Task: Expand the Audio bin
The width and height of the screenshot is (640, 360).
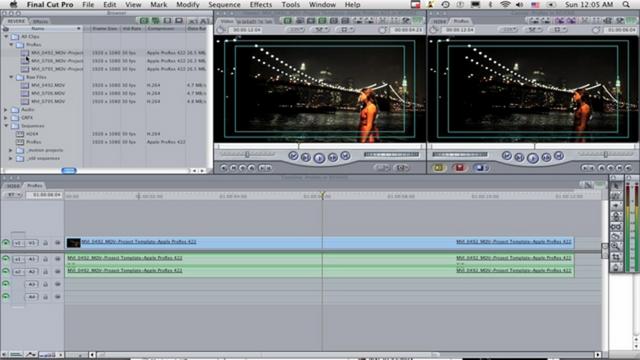Action: (x=6, y=109)
